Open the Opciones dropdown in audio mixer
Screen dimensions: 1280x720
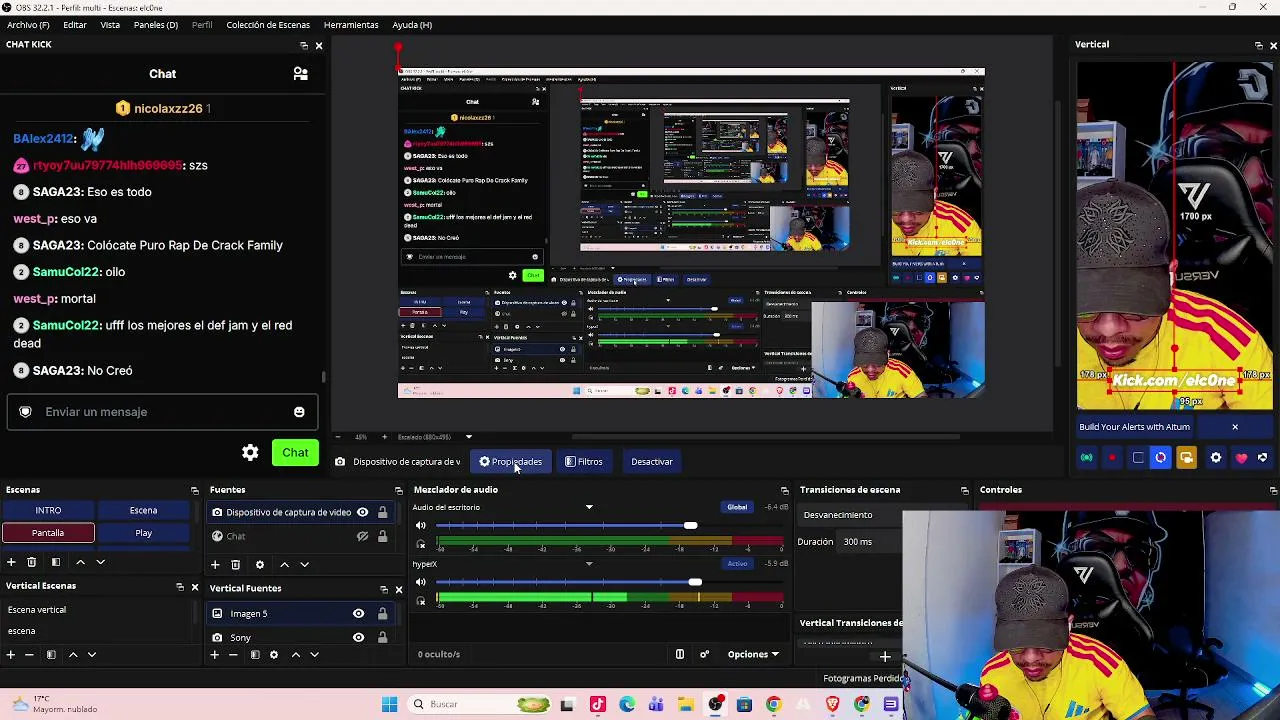click(753, 654)
